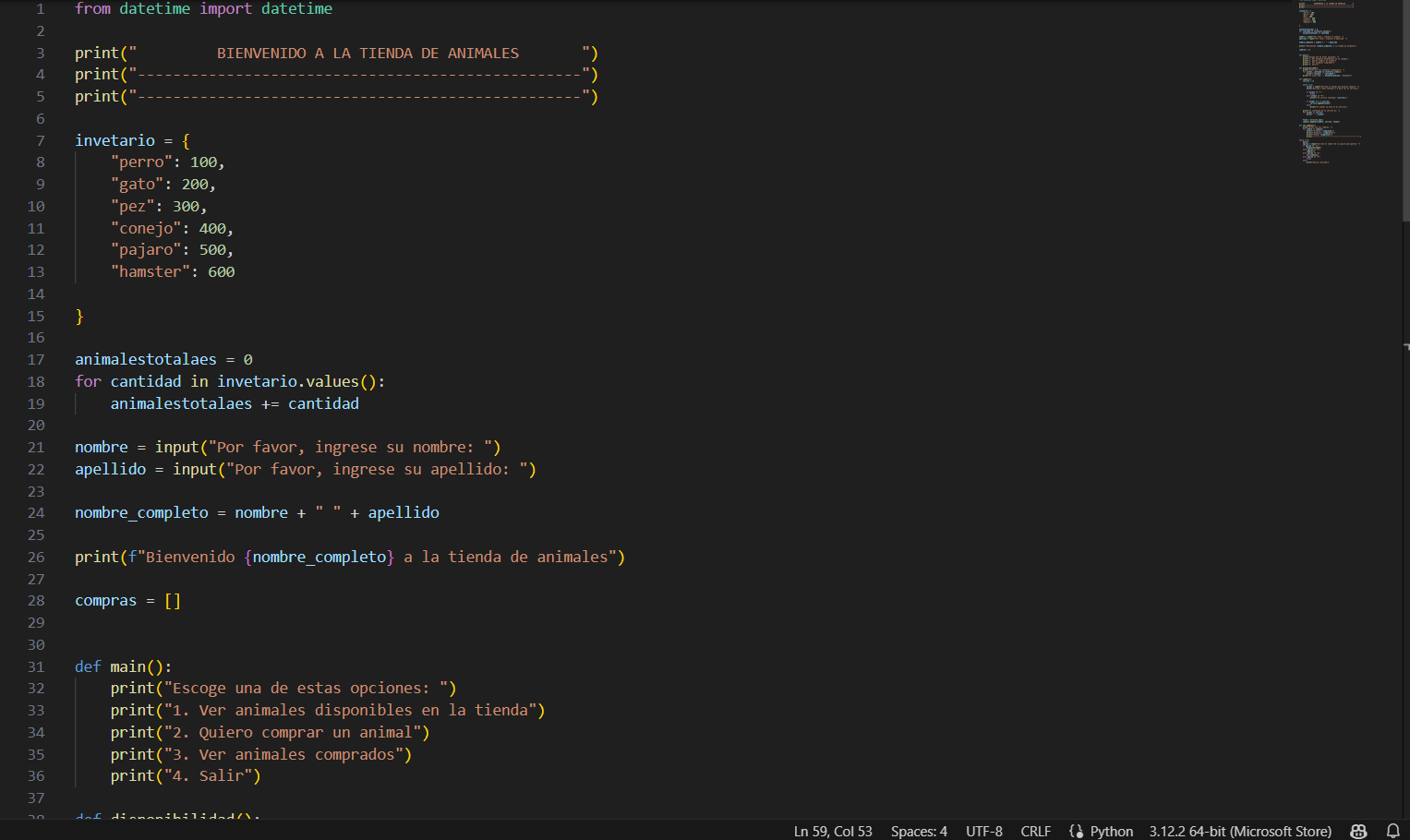The height and width of the screenshot is (840, 1410).
Task: Open Go to Line via Ln 59, Col 53
Action: [833, 831]
